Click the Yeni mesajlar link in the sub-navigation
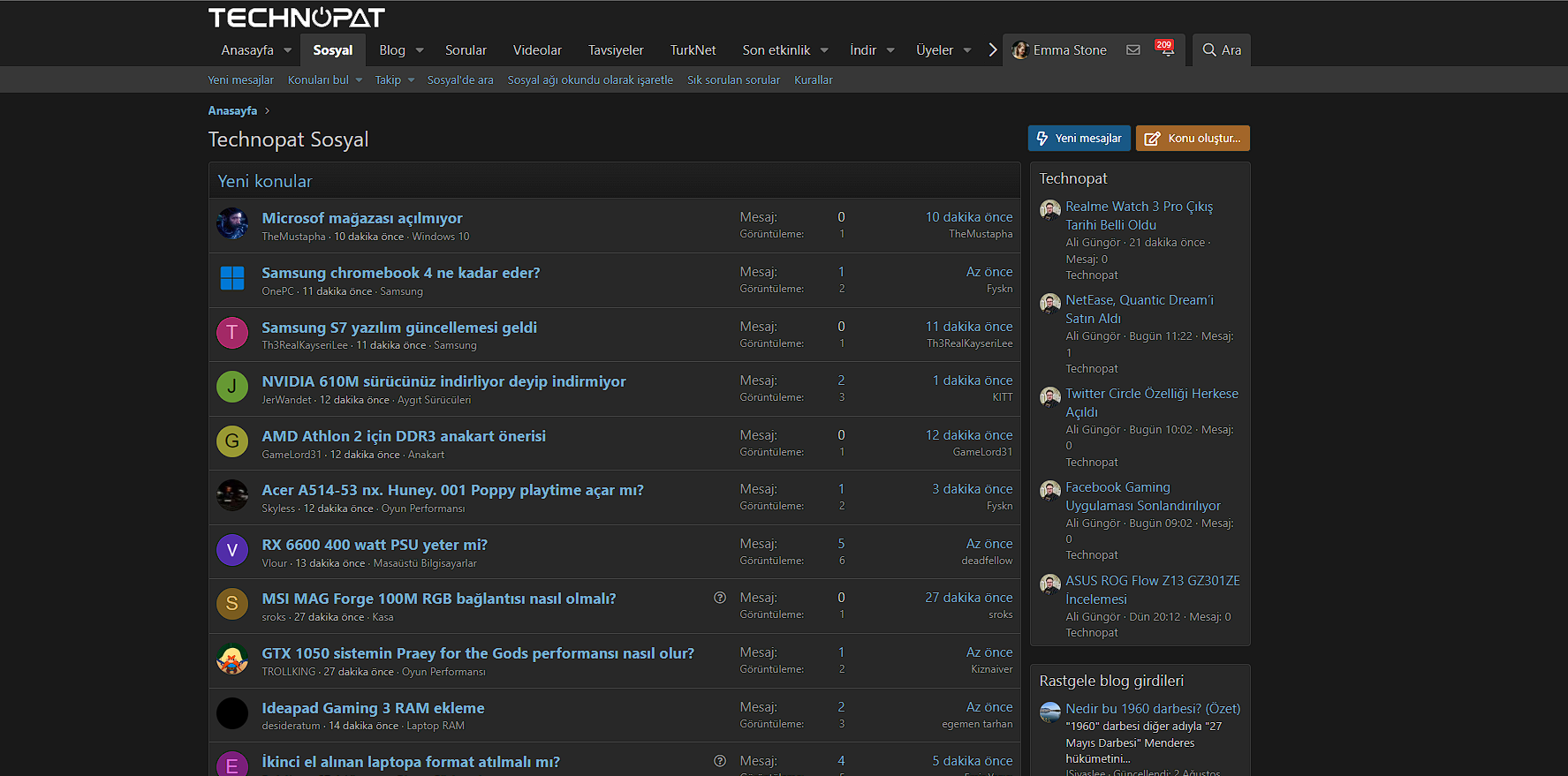The image size is (1568, 776). (x=241, y=80)
